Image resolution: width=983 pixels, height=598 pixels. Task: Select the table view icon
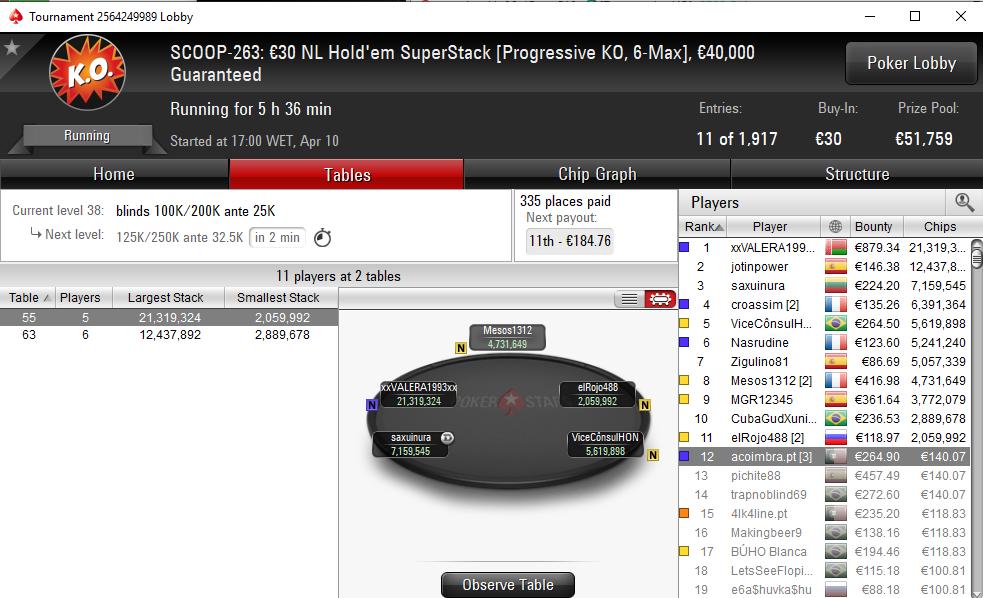coord(660,299)
